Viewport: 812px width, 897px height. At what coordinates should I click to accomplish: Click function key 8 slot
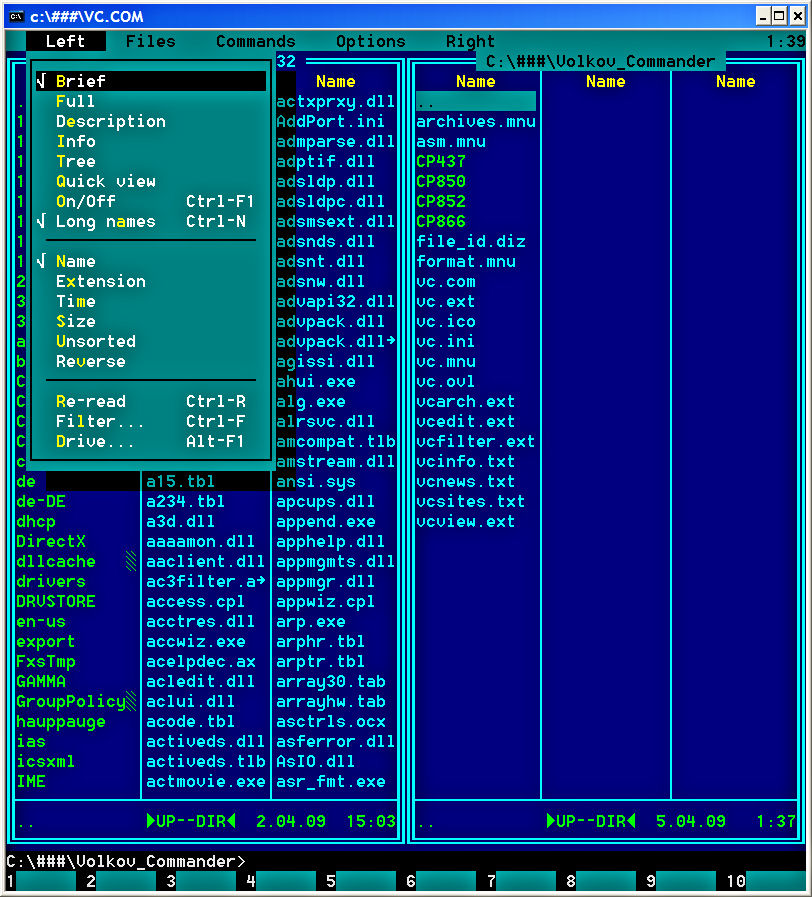pyautogui.click(x=605, y=881)
